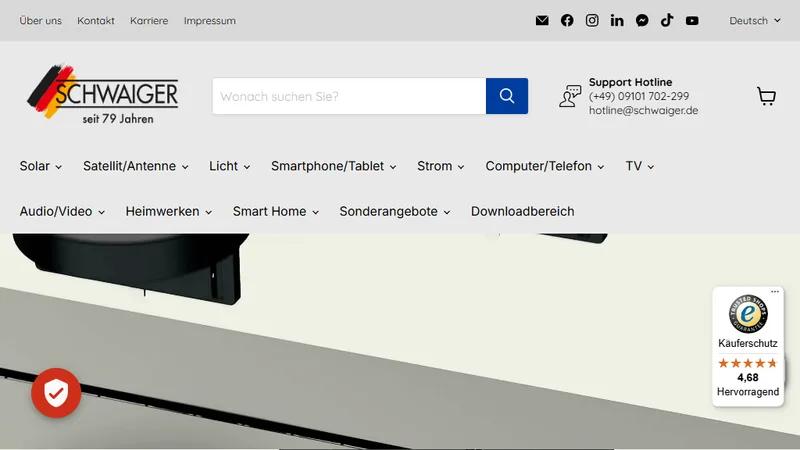Screen dimensions: 800x450
Task: Open the Trusted Shops guarantee seal
Action: click(748, 314)
